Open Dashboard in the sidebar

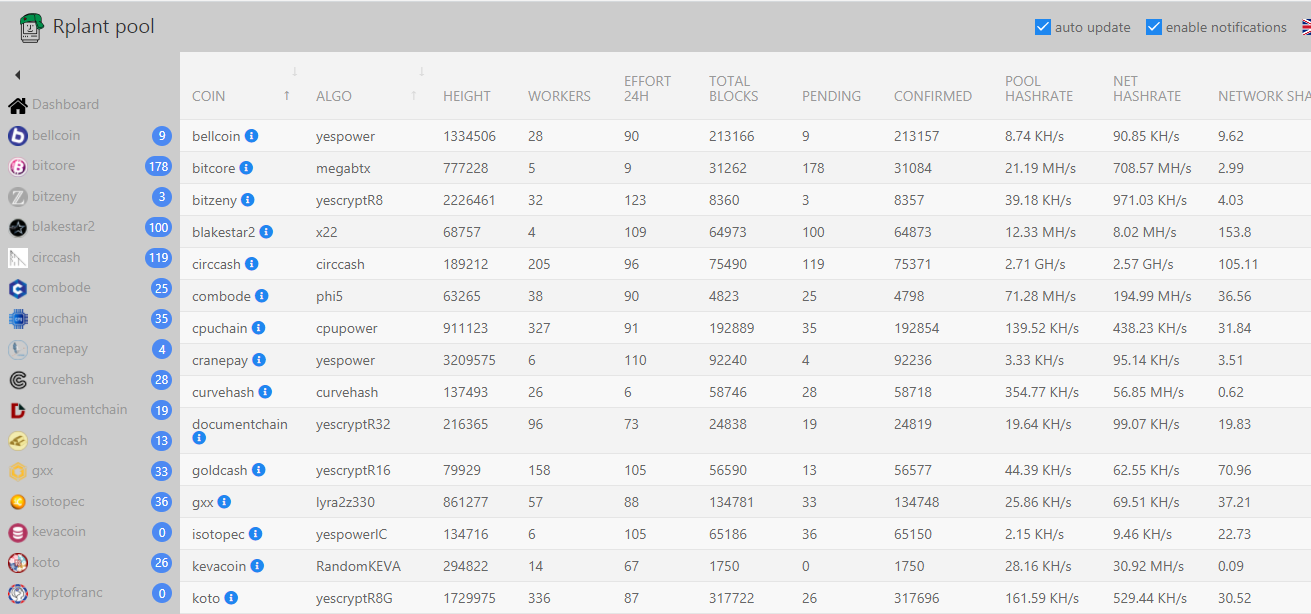65,104
